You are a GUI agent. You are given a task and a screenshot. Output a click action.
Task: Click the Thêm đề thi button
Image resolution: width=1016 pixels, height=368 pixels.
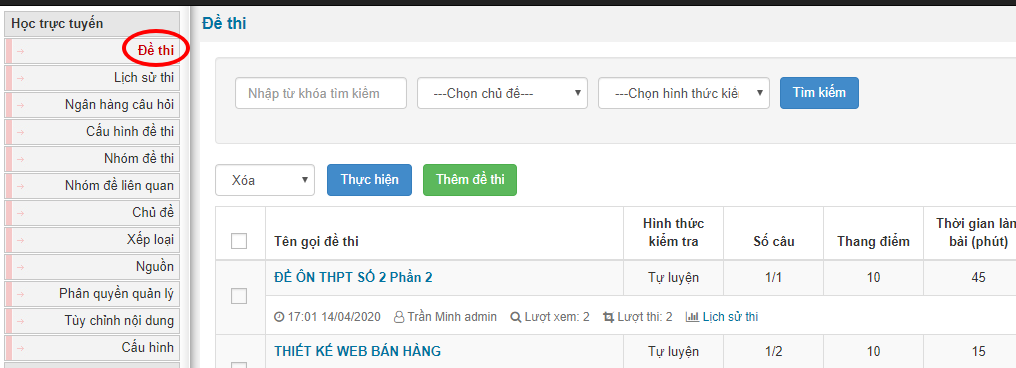point(470,179)
